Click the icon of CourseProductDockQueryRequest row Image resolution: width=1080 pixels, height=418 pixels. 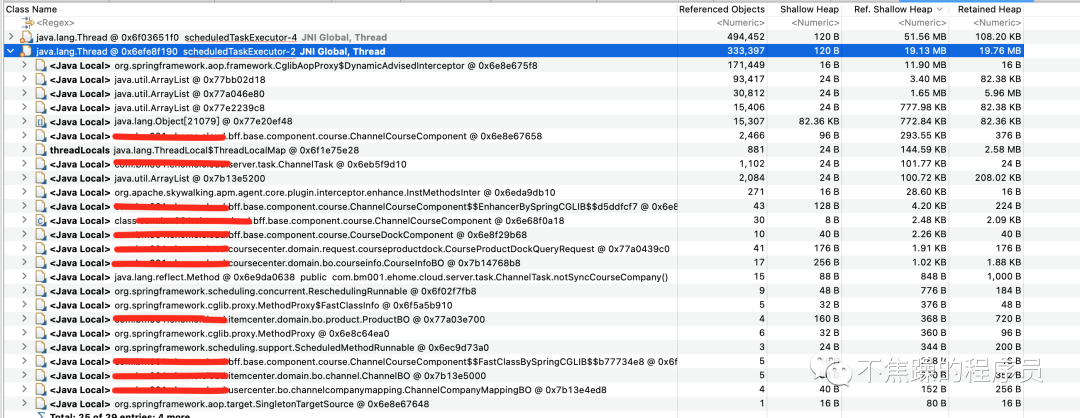point(41,248)
